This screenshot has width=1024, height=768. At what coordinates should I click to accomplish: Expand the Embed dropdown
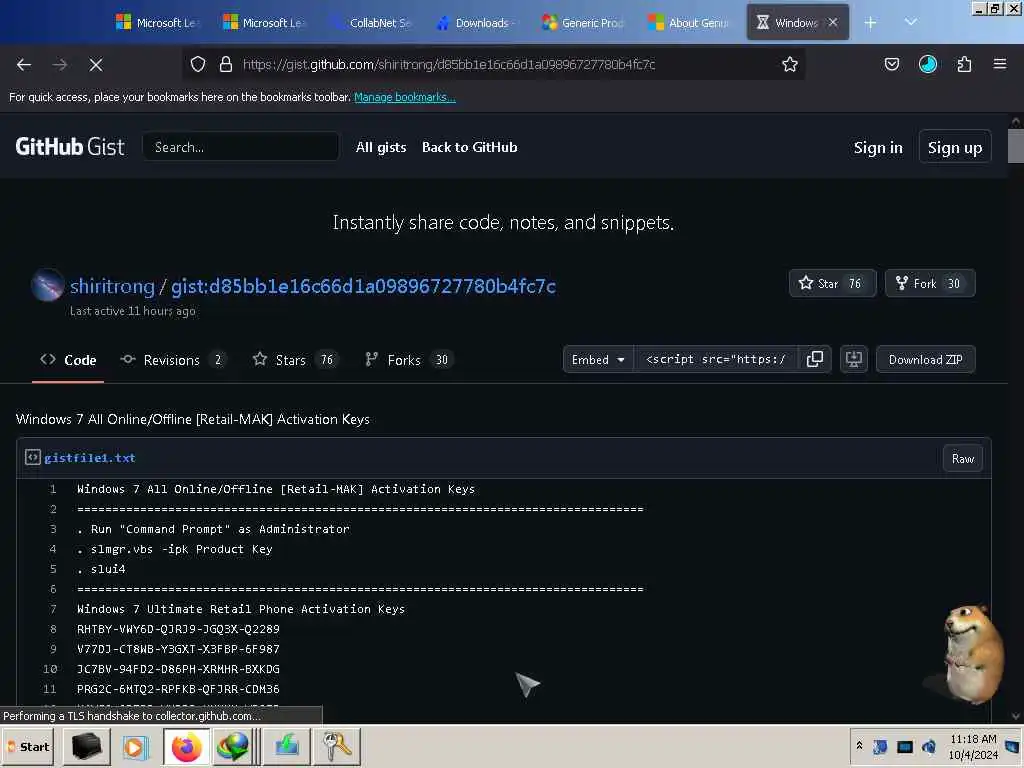(x=598, y=360)
